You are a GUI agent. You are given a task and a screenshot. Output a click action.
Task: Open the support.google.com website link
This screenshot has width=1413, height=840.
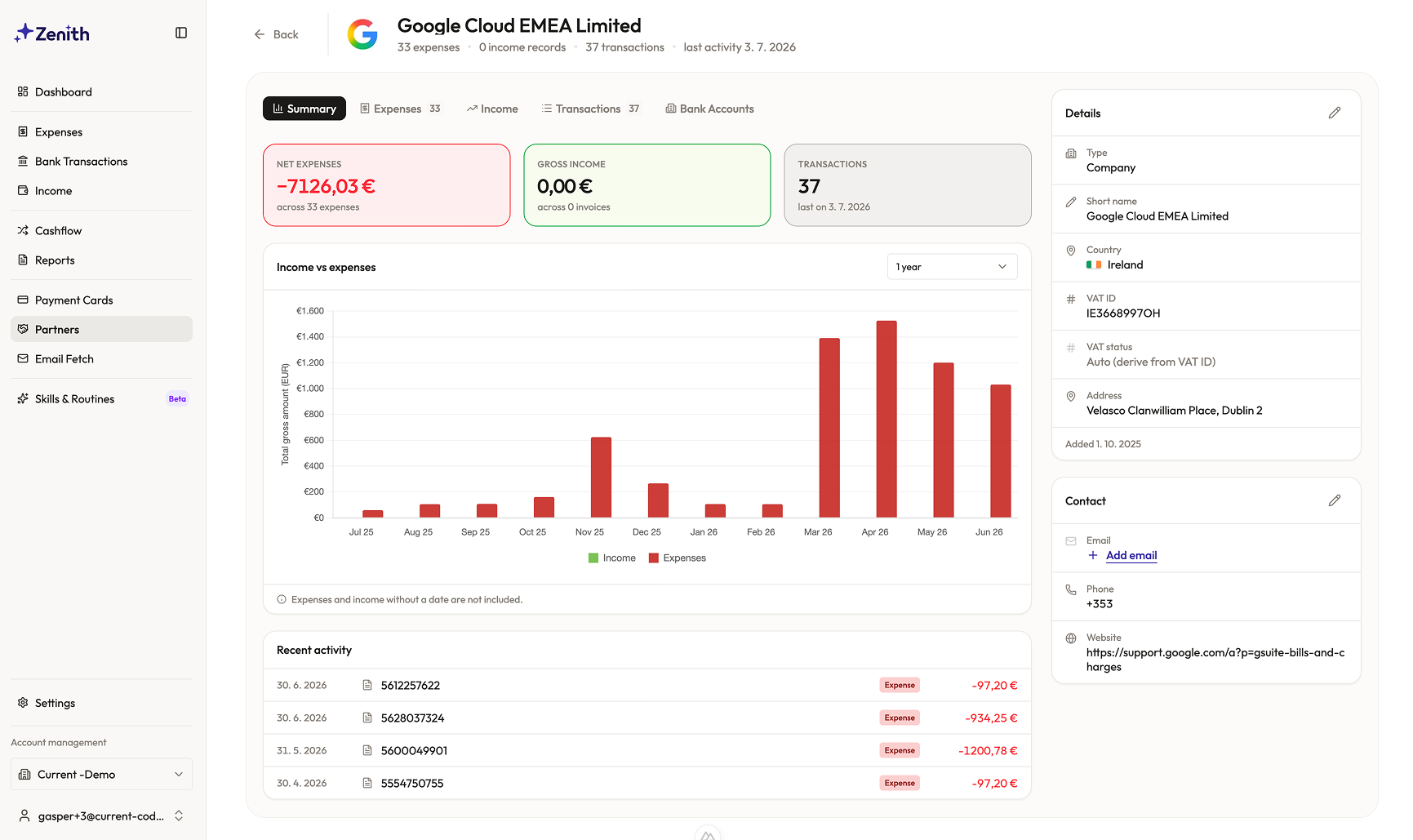[1215, 660]
